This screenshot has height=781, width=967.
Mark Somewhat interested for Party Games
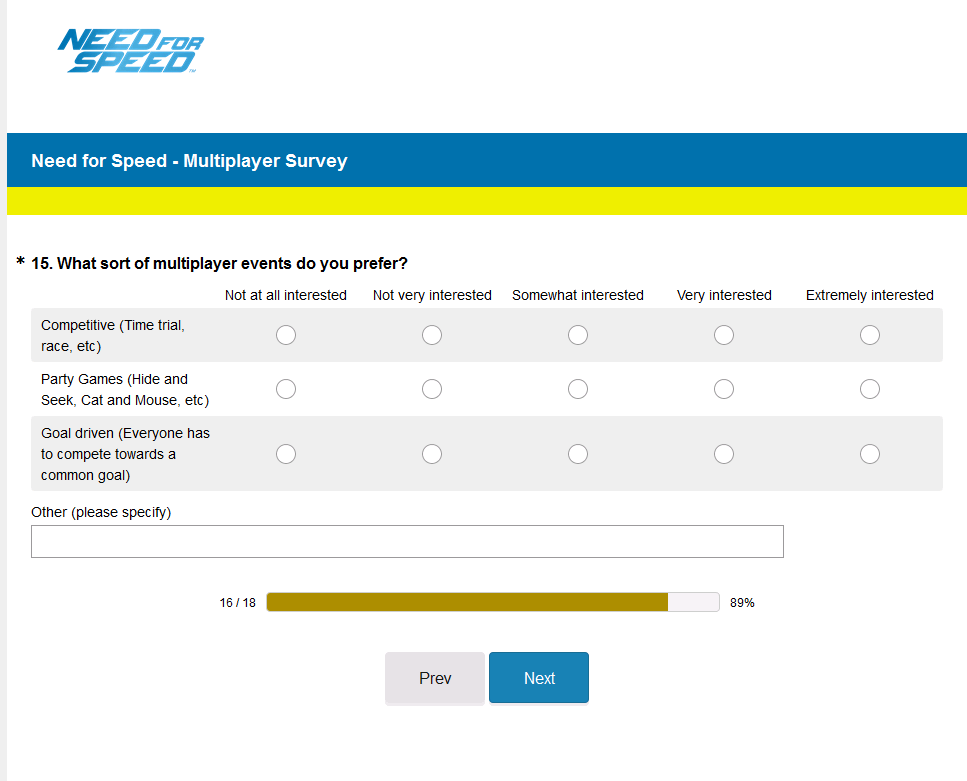[578, 389]
